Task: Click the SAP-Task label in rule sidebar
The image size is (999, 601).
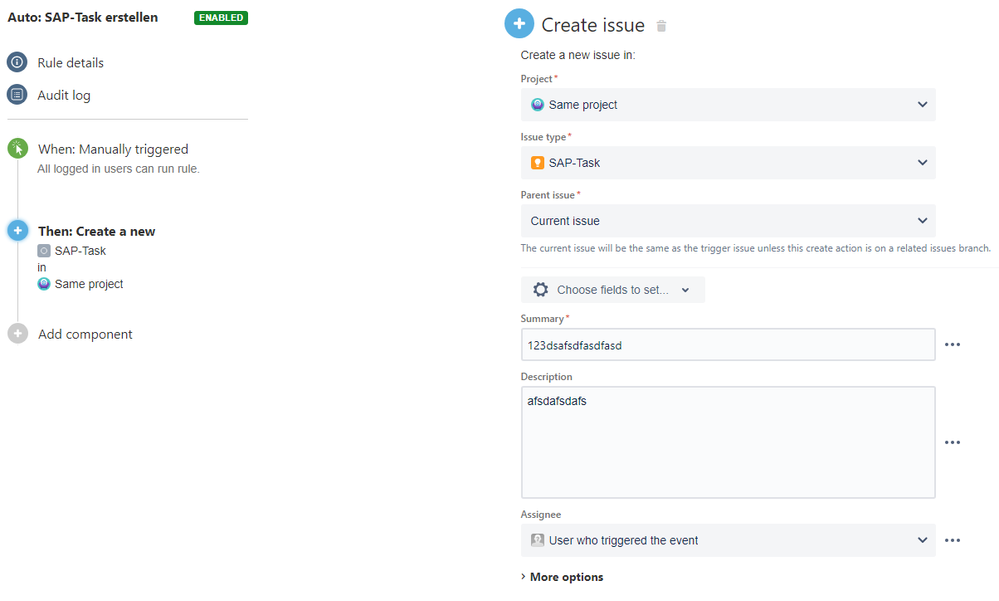Action: (80, 250)
